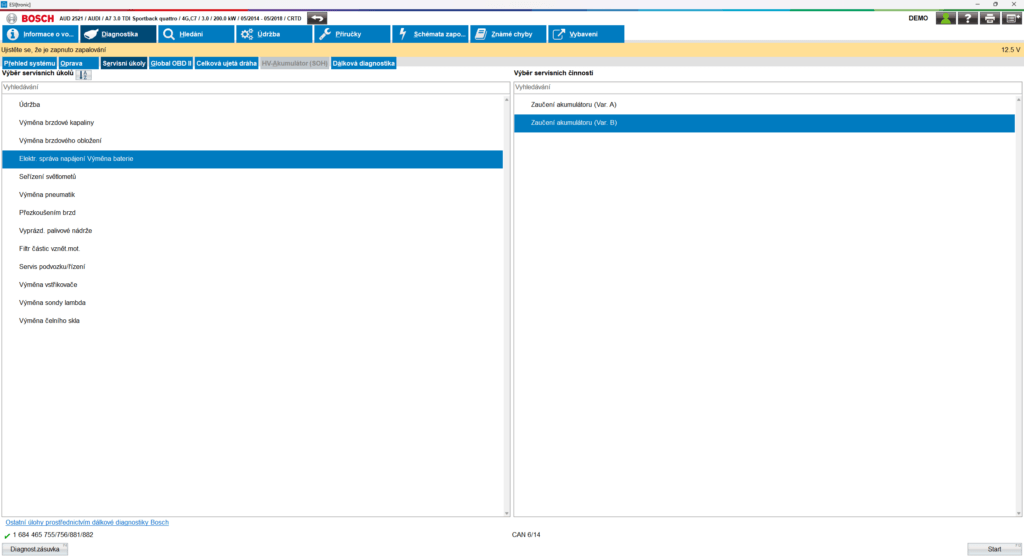Switch to Přehled systému tab
1024x557 pixels.
(x=29, y=63)
